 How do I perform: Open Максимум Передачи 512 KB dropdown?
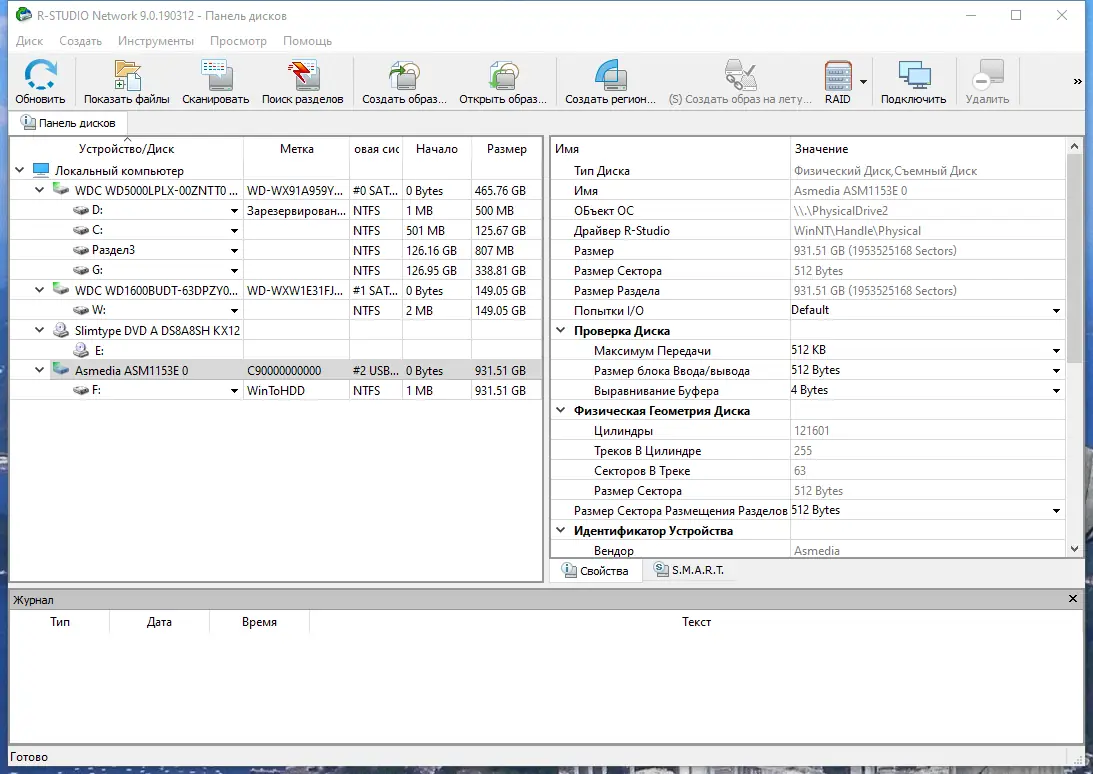pos(1056,351)
